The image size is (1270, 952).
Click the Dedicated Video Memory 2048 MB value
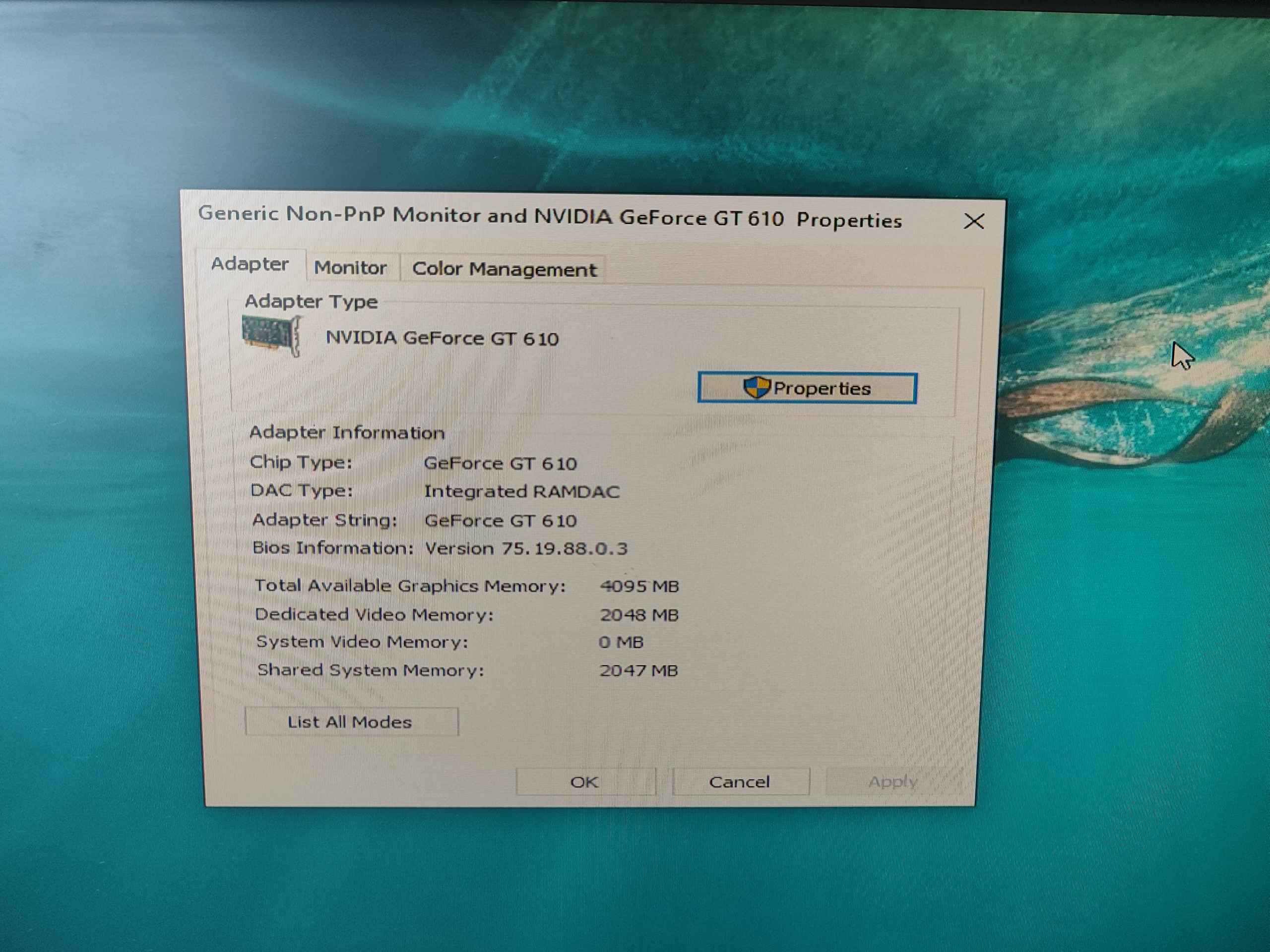[639, 615]
